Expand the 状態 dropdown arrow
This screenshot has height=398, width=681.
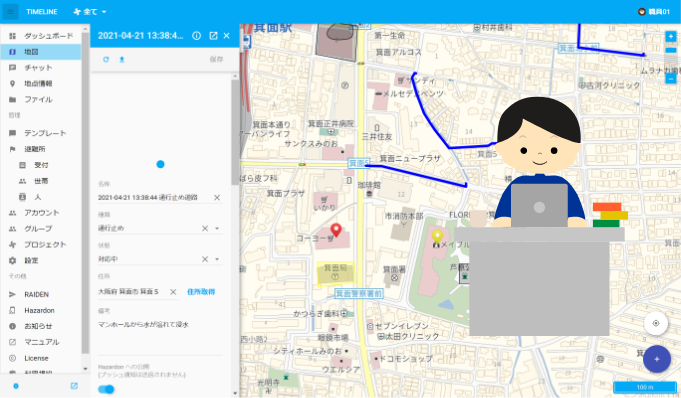[x=217, y=259]
